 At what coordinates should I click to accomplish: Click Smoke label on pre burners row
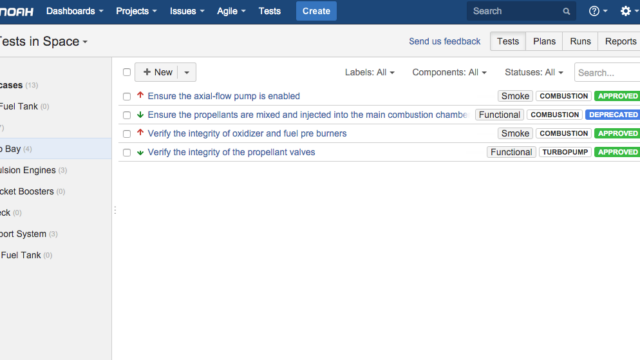[515, 133]
